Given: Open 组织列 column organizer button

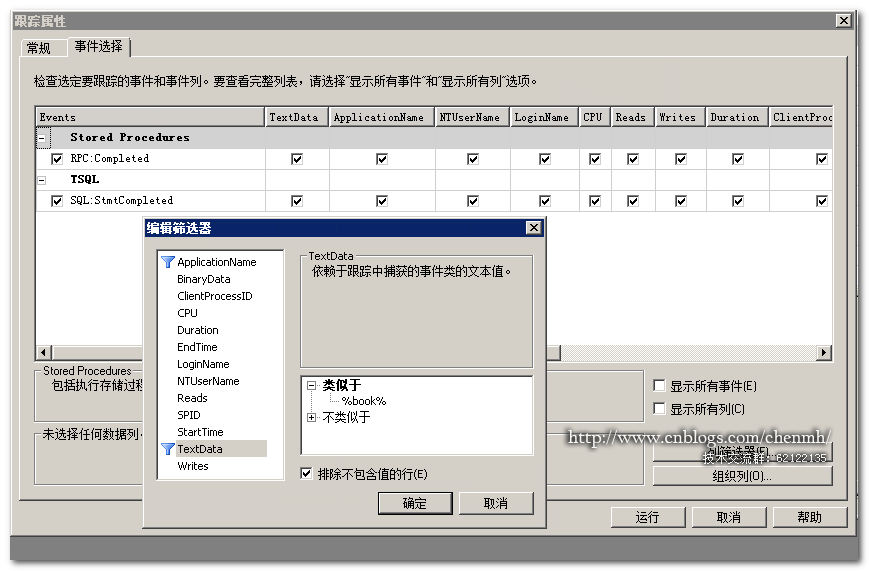Looking at the screenshot, I should click(742, 476).
